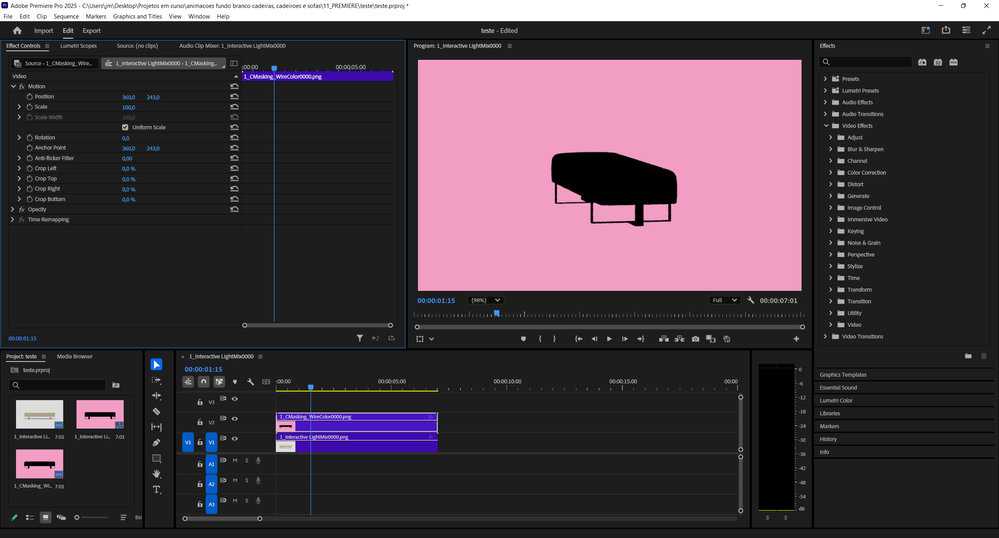Click the Quick Export share icon
Viewport: 999px width, 538px height.
945,31
